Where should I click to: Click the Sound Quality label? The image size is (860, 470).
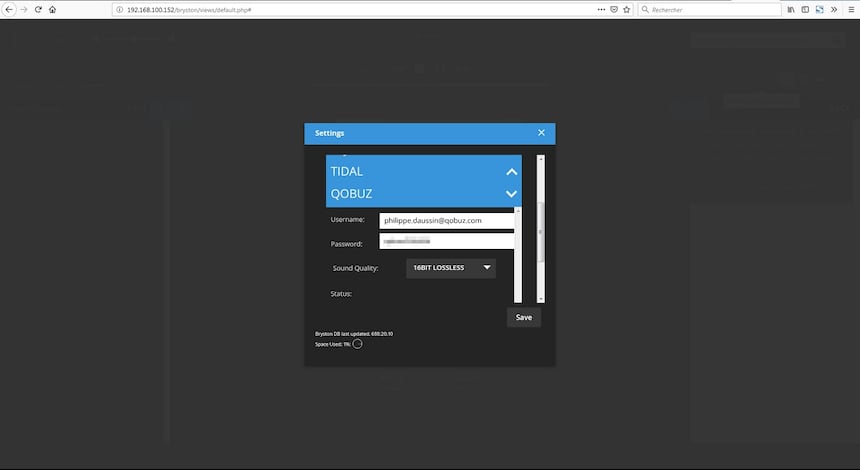click(x=355, y=268)
